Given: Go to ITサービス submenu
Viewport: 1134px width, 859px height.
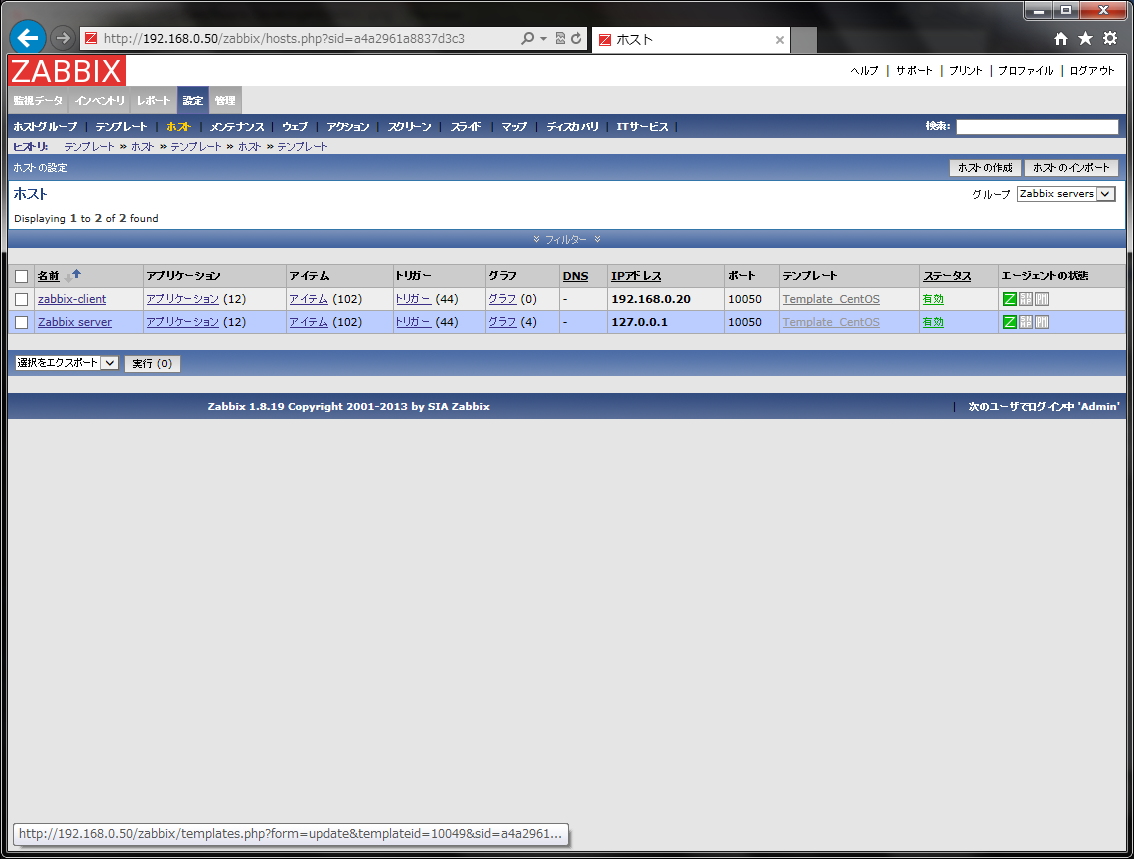Looking at the screenshot, I should 642,127.
